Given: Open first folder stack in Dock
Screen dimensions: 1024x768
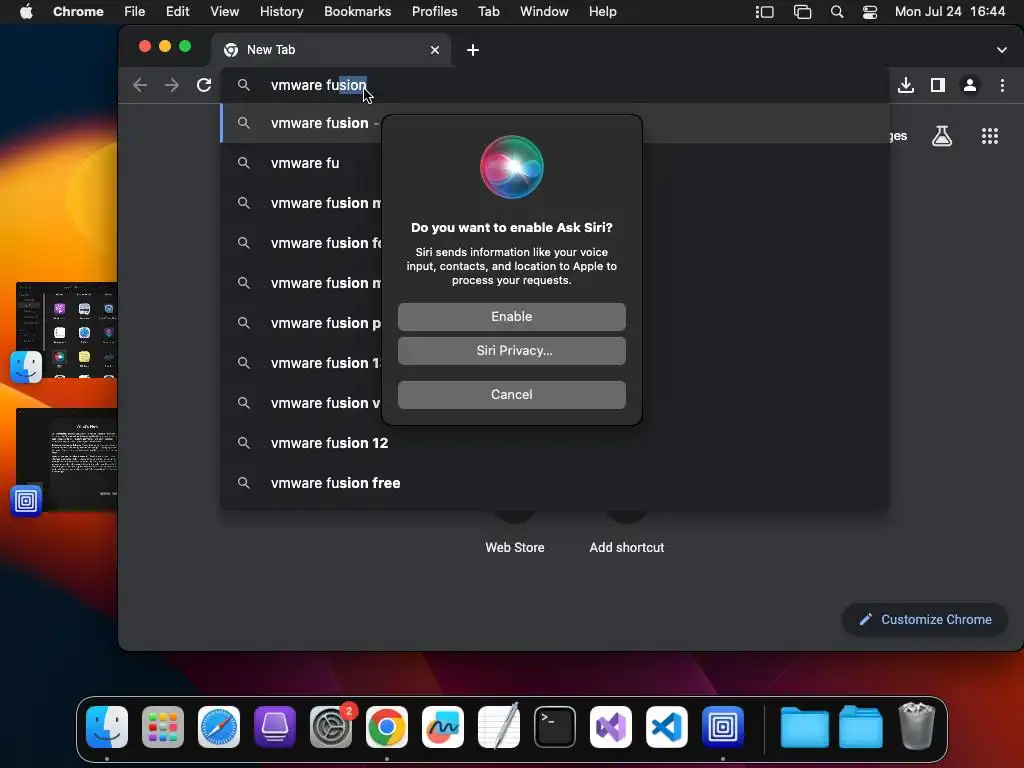Looking at the screenshot, I should click(805, 727).
